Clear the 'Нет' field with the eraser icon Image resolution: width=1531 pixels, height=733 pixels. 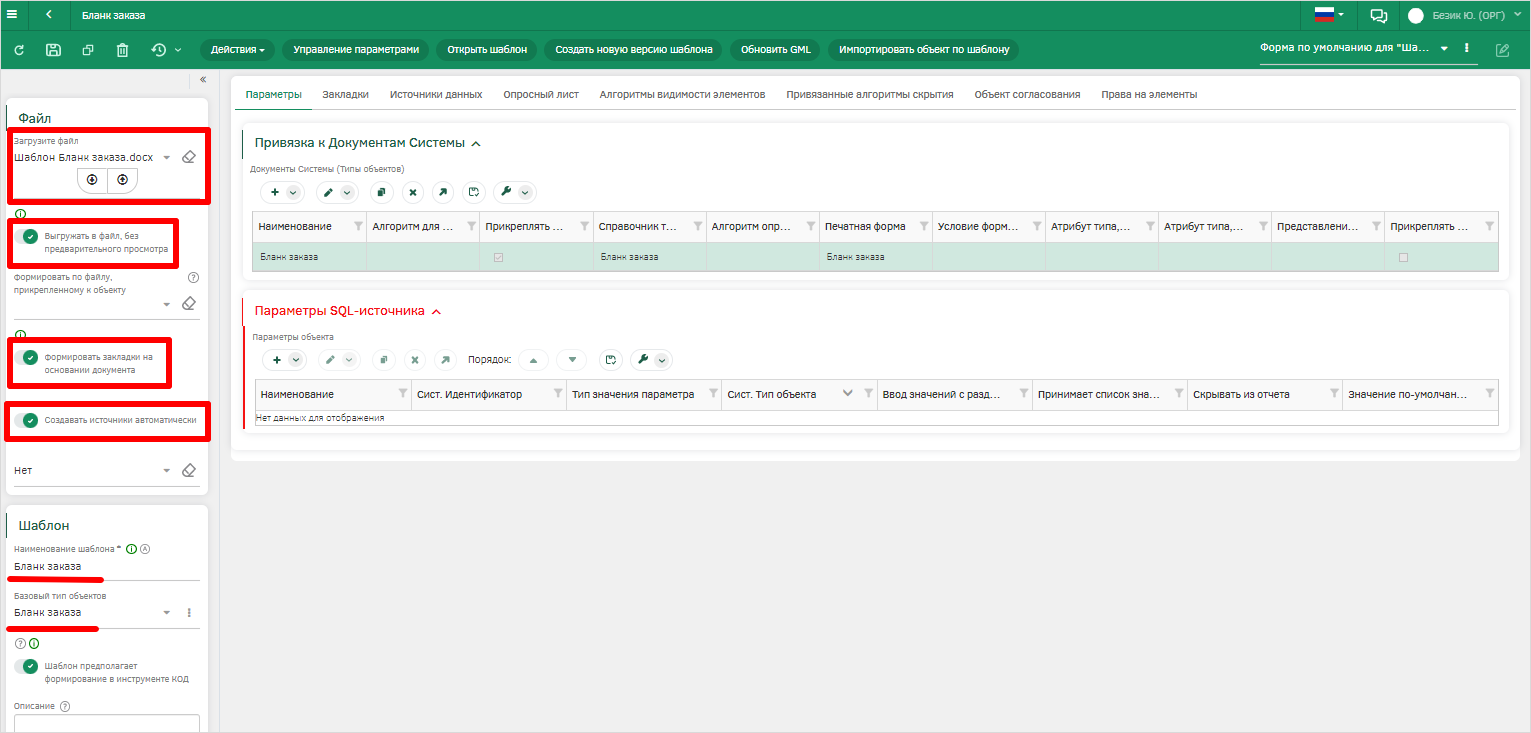click(x=189, y=470)
